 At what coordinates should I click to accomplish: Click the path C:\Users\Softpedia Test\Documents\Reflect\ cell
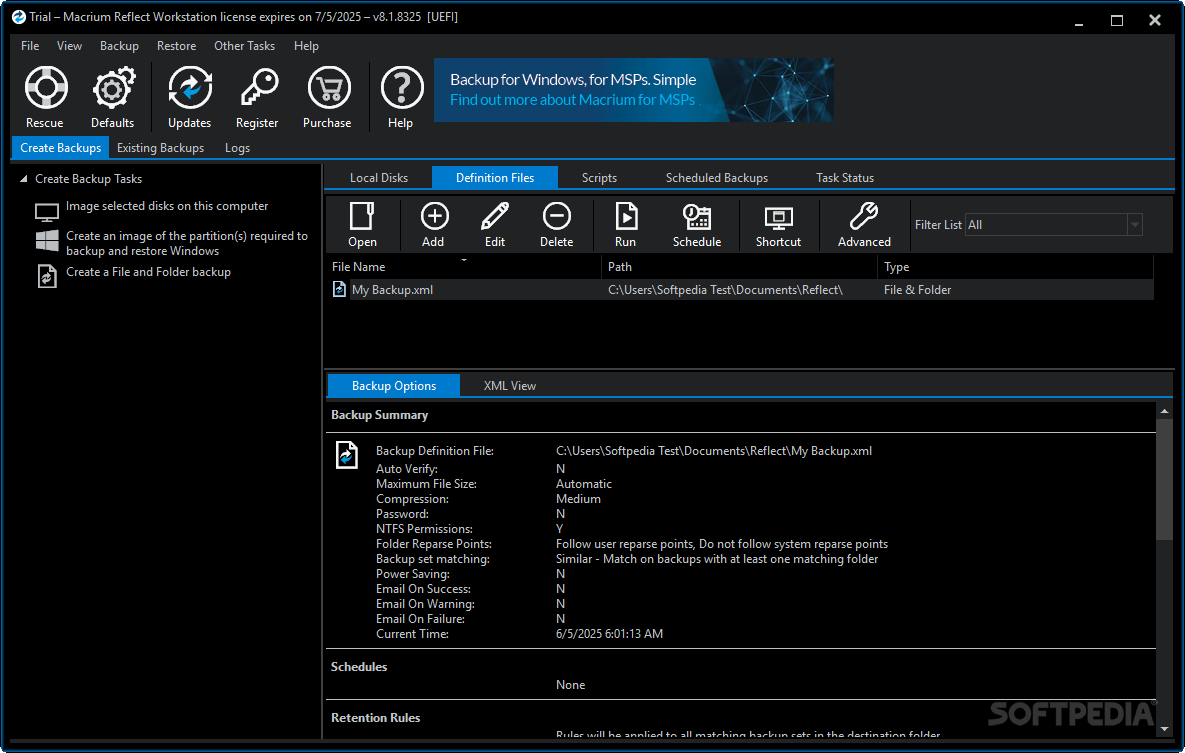(x=725, y=290)
